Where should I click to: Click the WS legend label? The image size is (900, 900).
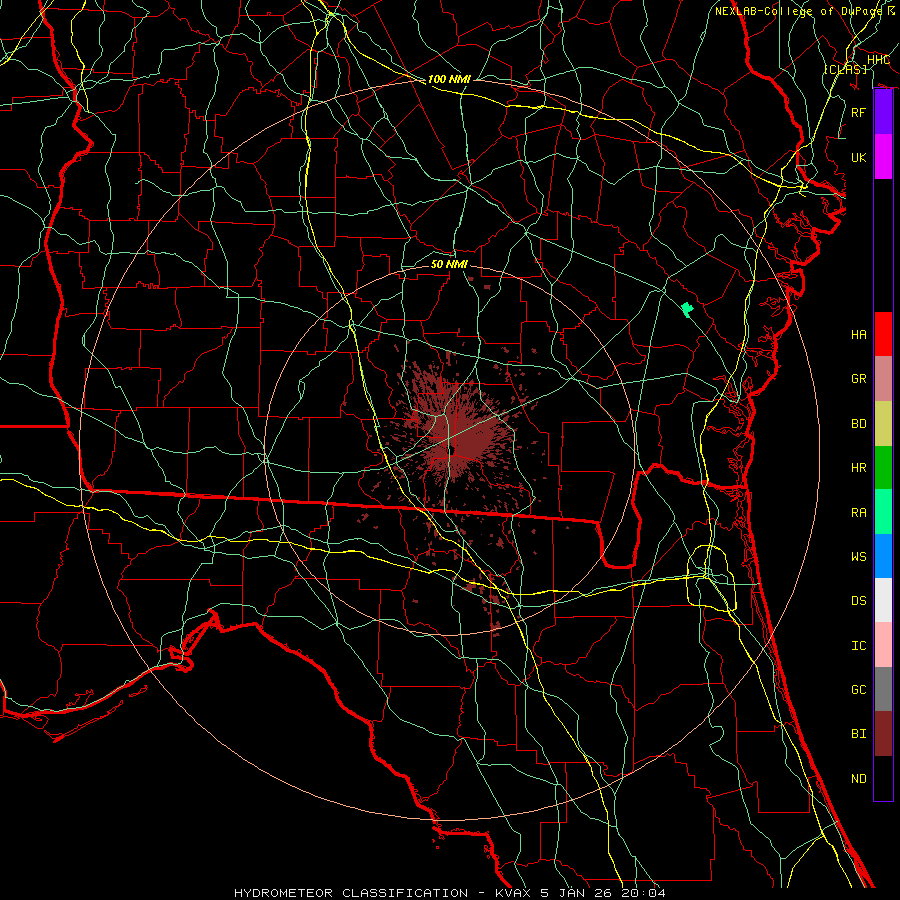859,557
